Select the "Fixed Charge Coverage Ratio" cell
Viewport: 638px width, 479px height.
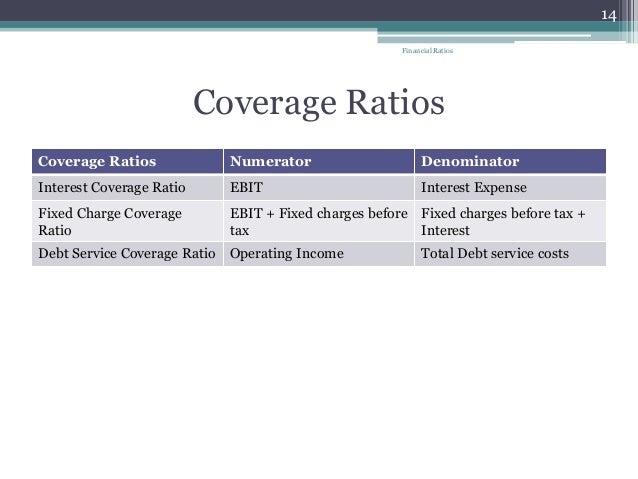(127, 221)
